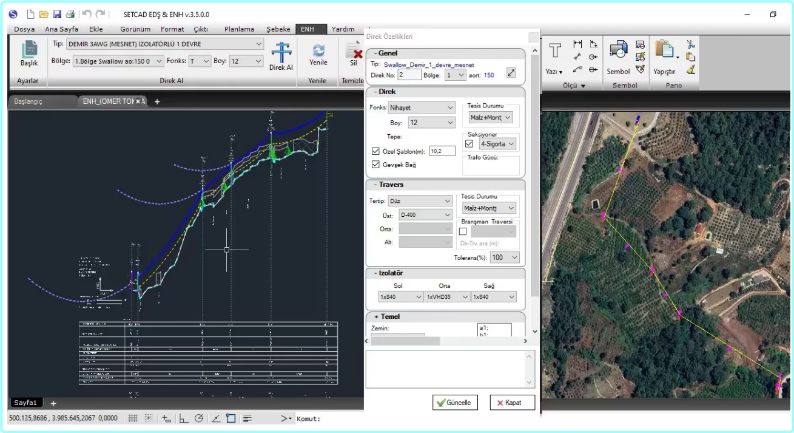Screen dimensions: 794x433
Task: Select the leader arrow dimension tool
Action: coord(578,69)
